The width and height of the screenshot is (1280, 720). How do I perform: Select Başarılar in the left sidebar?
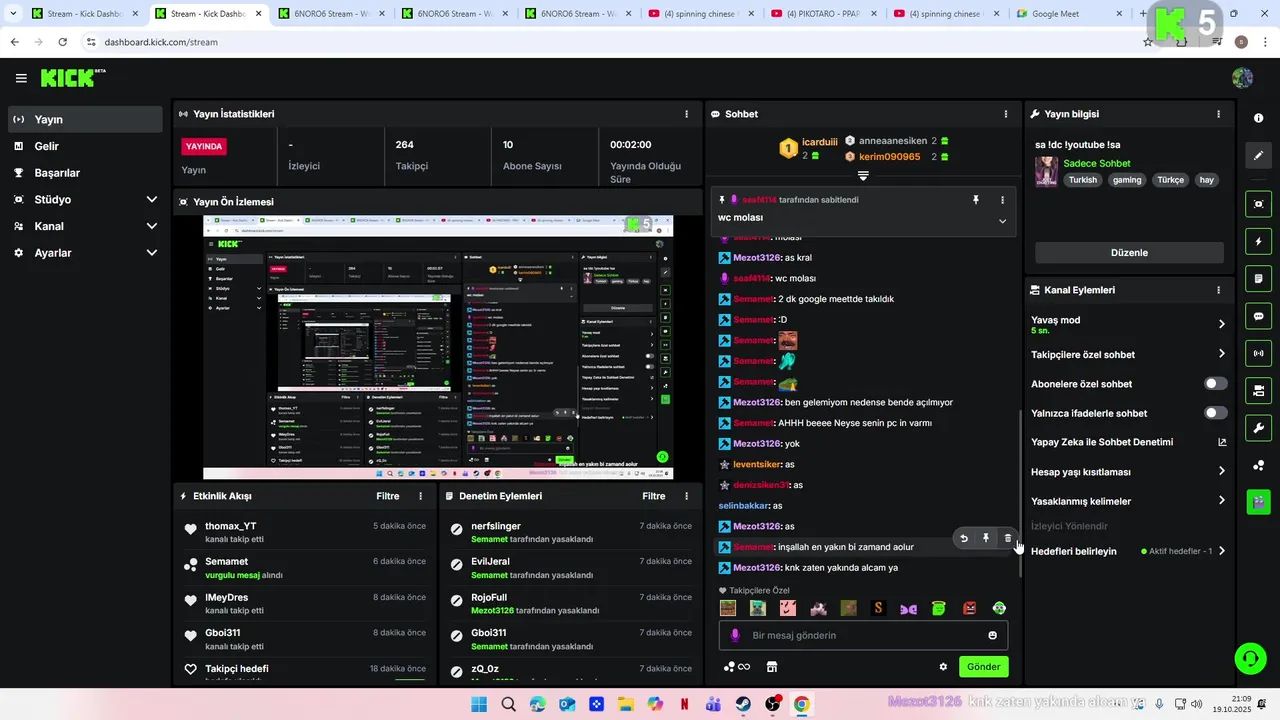(85, 173)
